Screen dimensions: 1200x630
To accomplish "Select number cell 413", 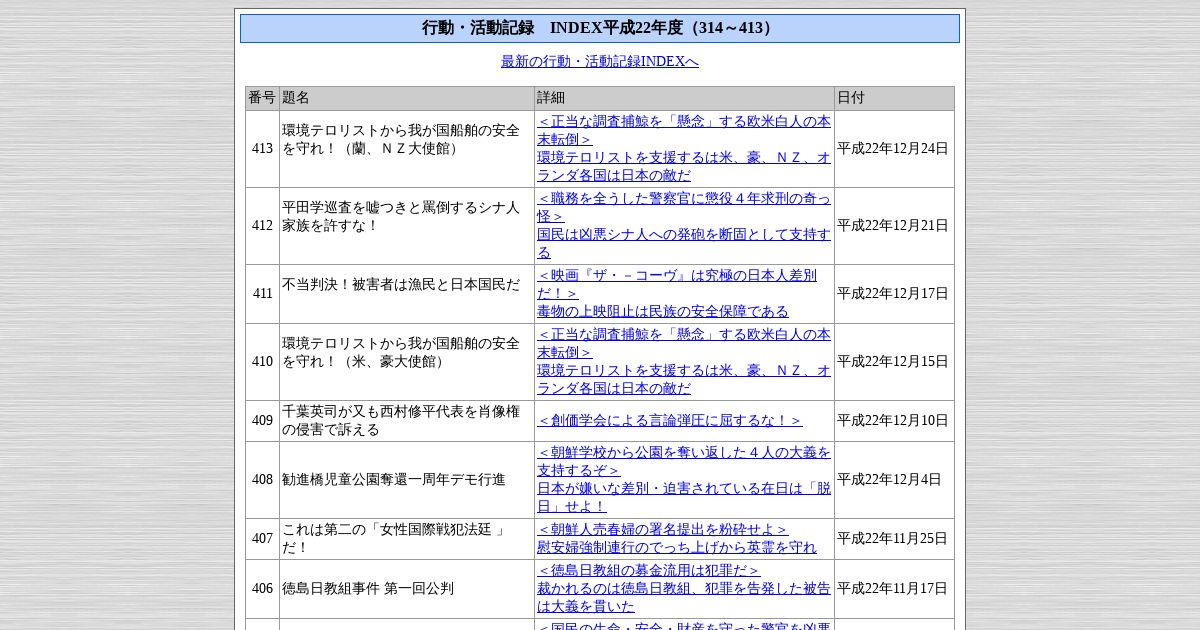I will pyautogui.click(x=262, y=149).
